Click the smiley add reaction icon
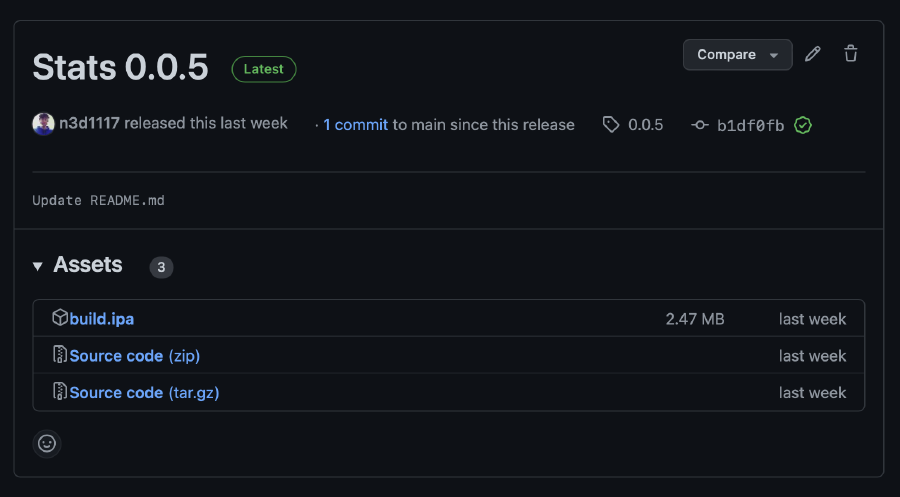 point(47,443)
